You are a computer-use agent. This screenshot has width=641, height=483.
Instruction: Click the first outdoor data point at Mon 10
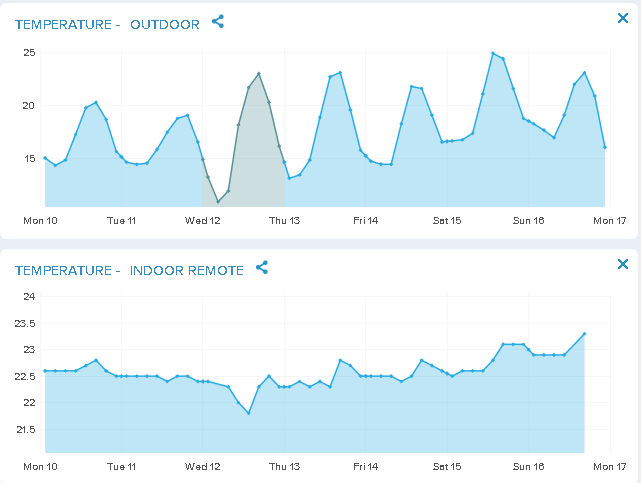(45, 157)
